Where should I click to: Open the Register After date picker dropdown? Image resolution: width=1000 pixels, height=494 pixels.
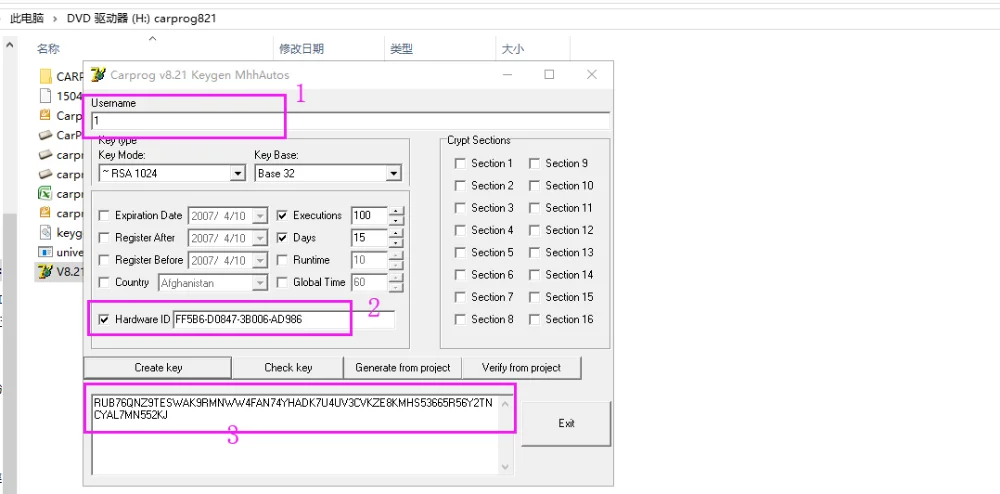tap(260, 238)
